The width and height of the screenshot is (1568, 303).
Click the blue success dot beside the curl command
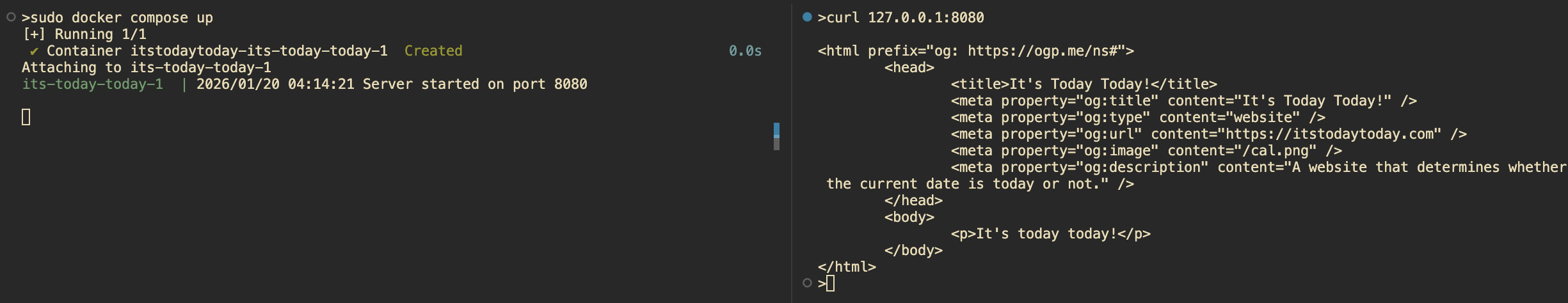(x=807, y=17)
